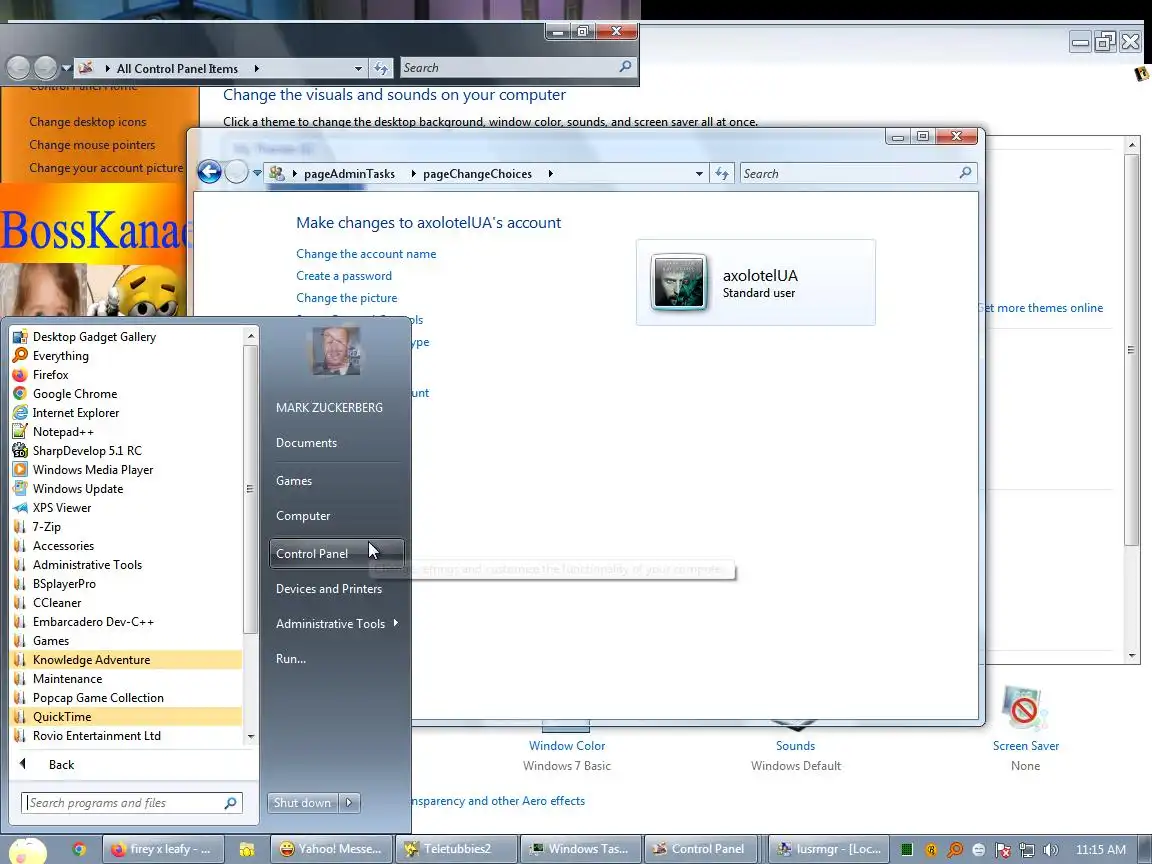
Task: Open Control Panel from Start menu
Action: [x=336, y=554]
